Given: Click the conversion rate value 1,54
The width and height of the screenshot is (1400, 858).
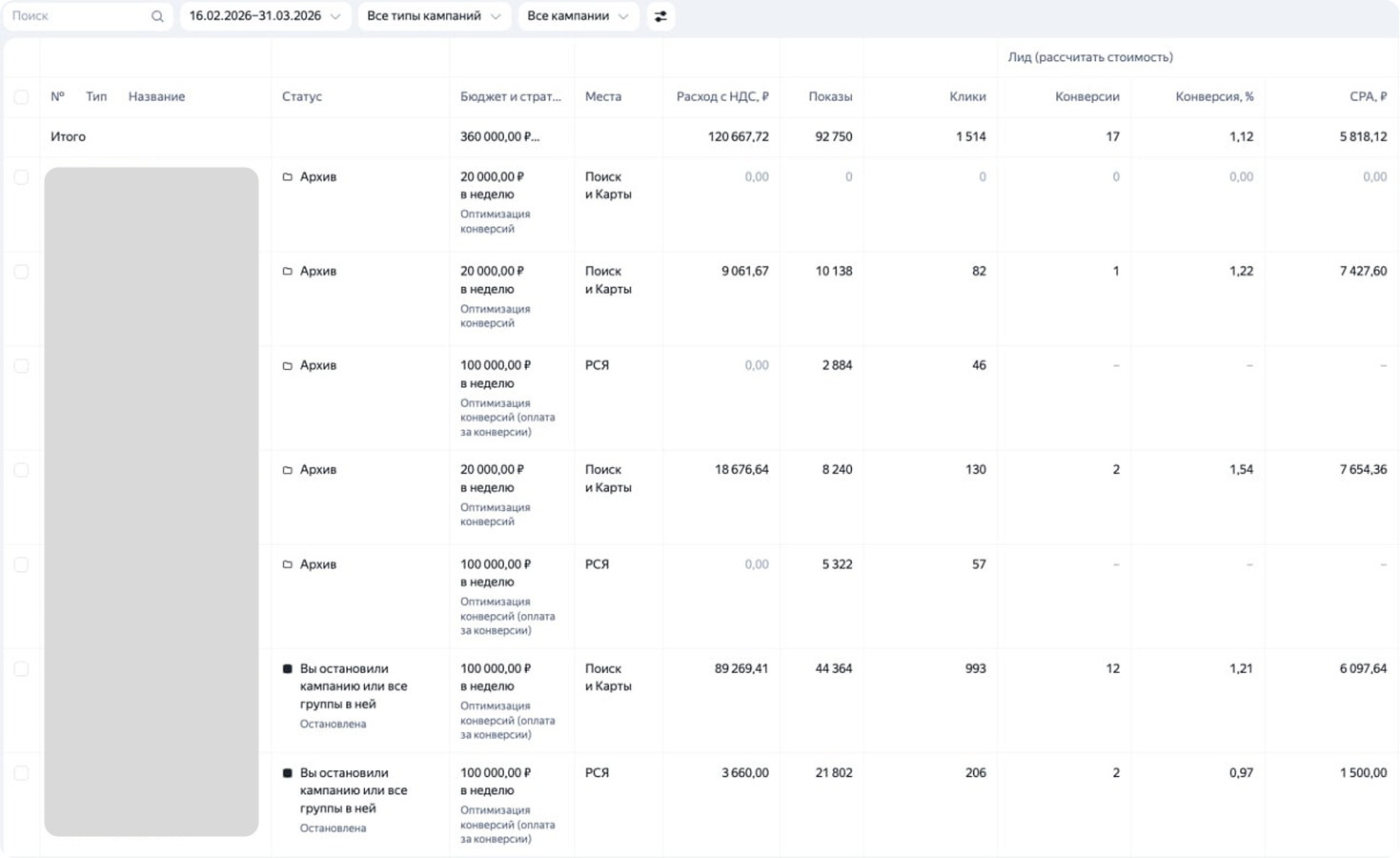Looking at the screenshot, I should [x=1241, y=469].
